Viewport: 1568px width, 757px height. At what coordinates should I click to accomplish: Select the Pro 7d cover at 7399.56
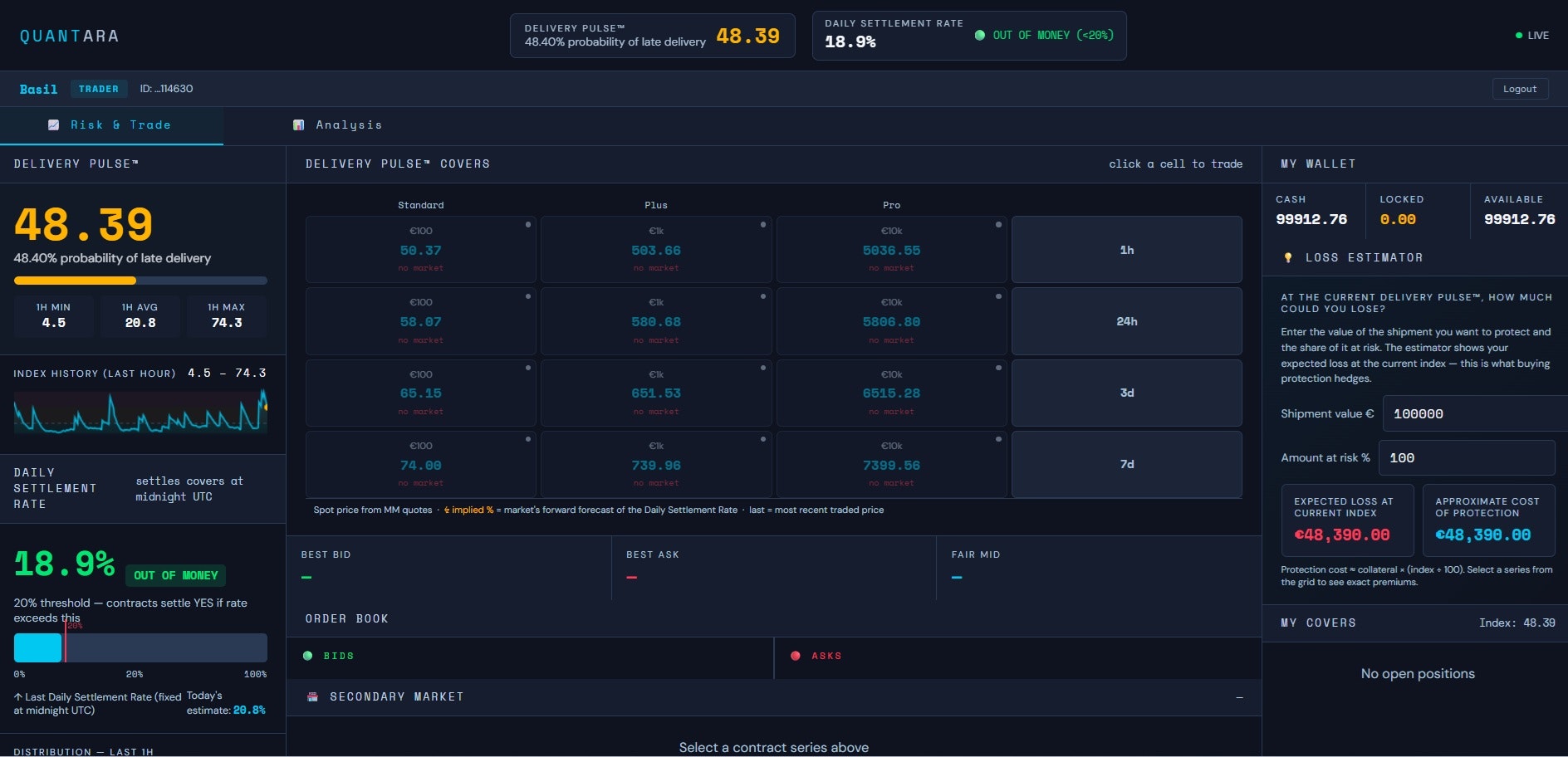[x=891, y=465]
